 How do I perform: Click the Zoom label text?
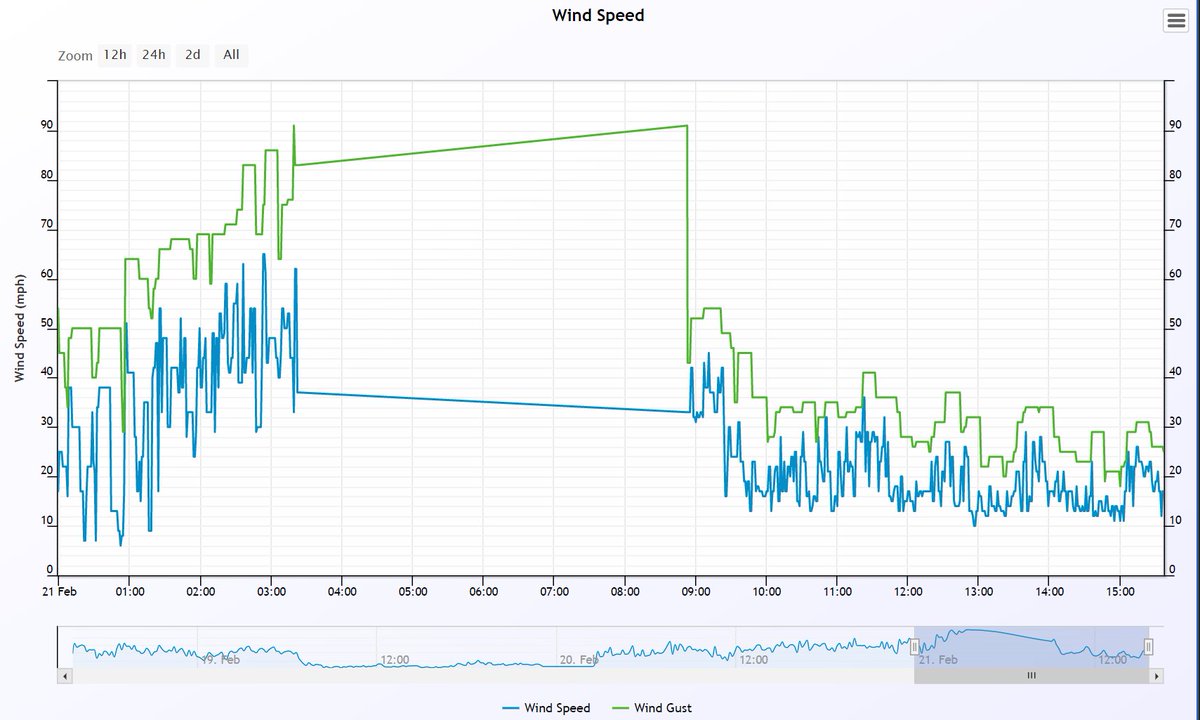tap(75, 56)
